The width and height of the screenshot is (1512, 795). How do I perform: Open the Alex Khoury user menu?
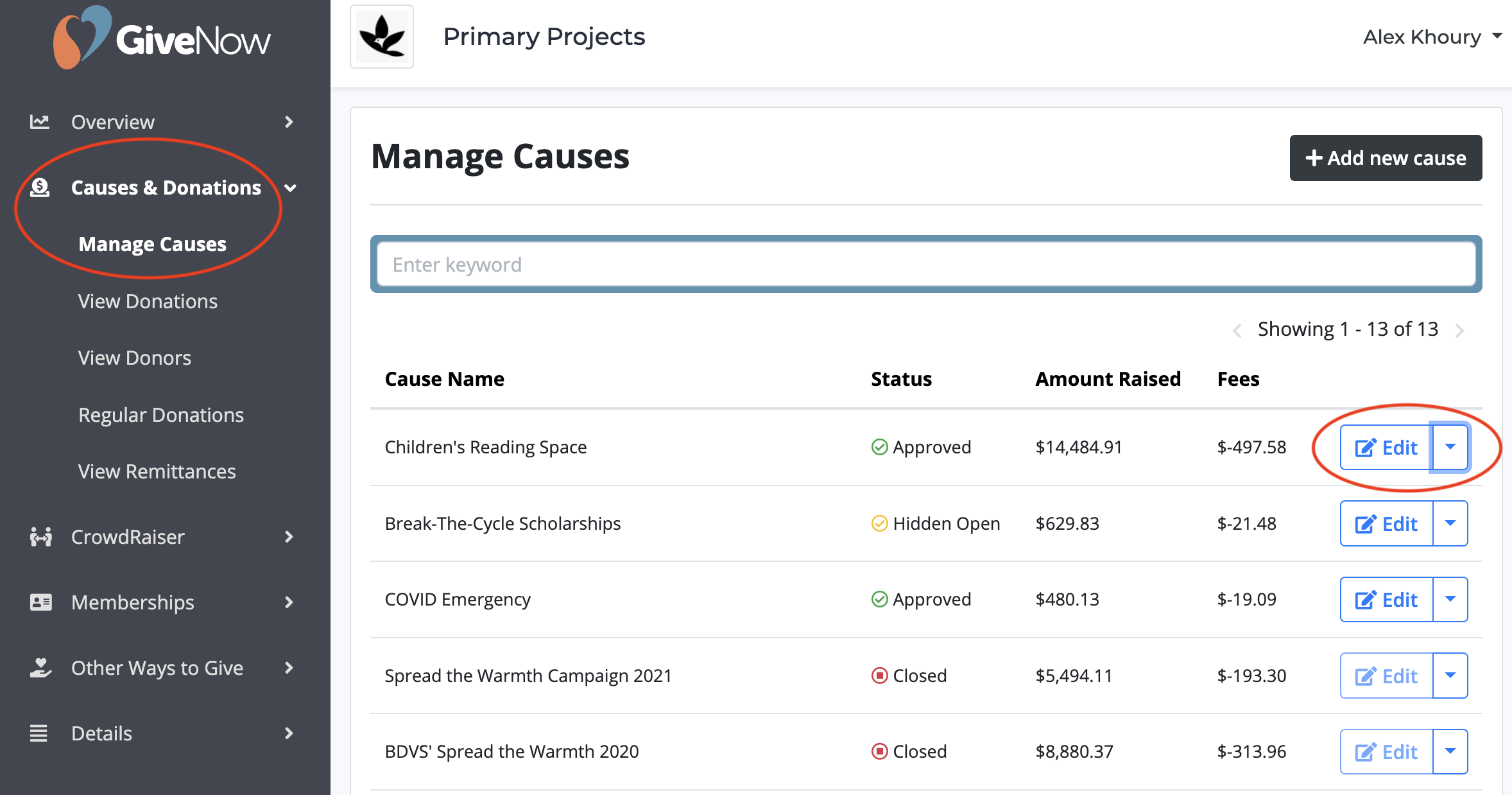[1431, 37]
